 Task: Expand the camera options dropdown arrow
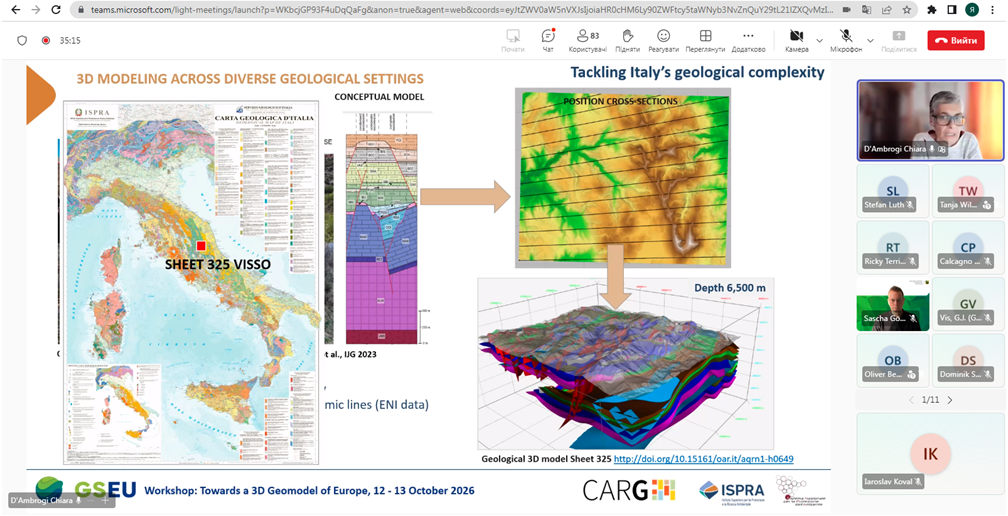pyautogui.click(x=819, y=40)
